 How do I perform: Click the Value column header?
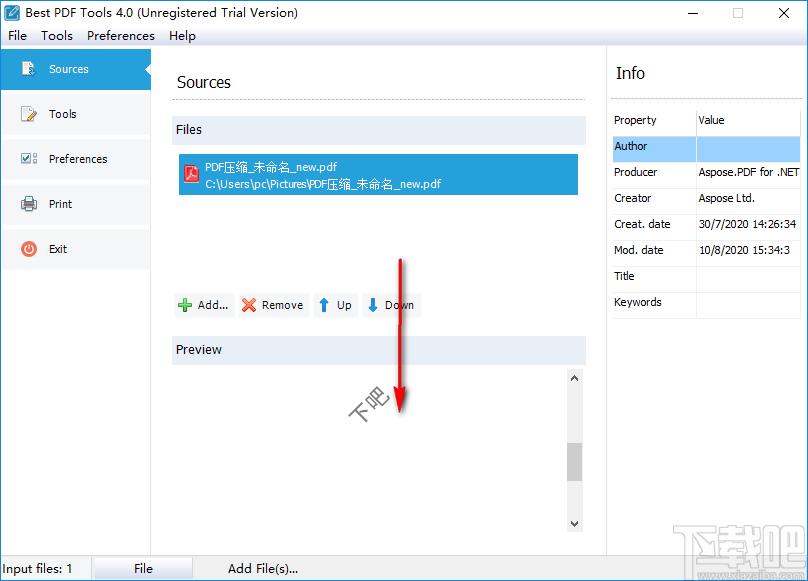click(748, 123)
